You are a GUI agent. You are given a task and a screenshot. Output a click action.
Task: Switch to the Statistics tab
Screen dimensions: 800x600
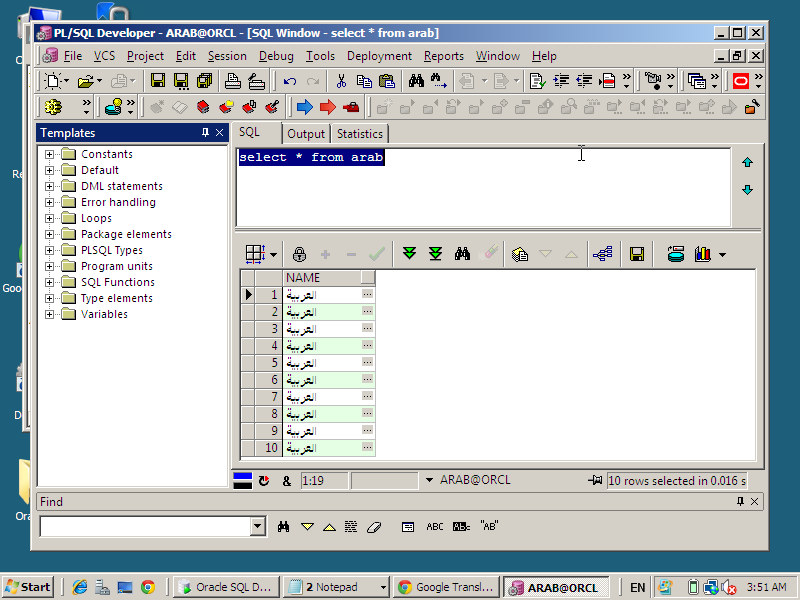359,133
